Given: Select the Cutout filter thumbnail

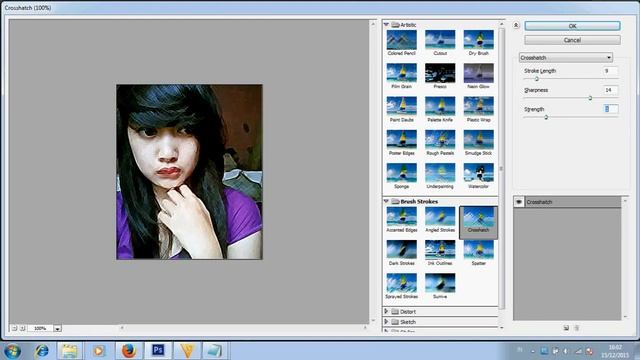Looking at the screenshot, I should 440,40.
